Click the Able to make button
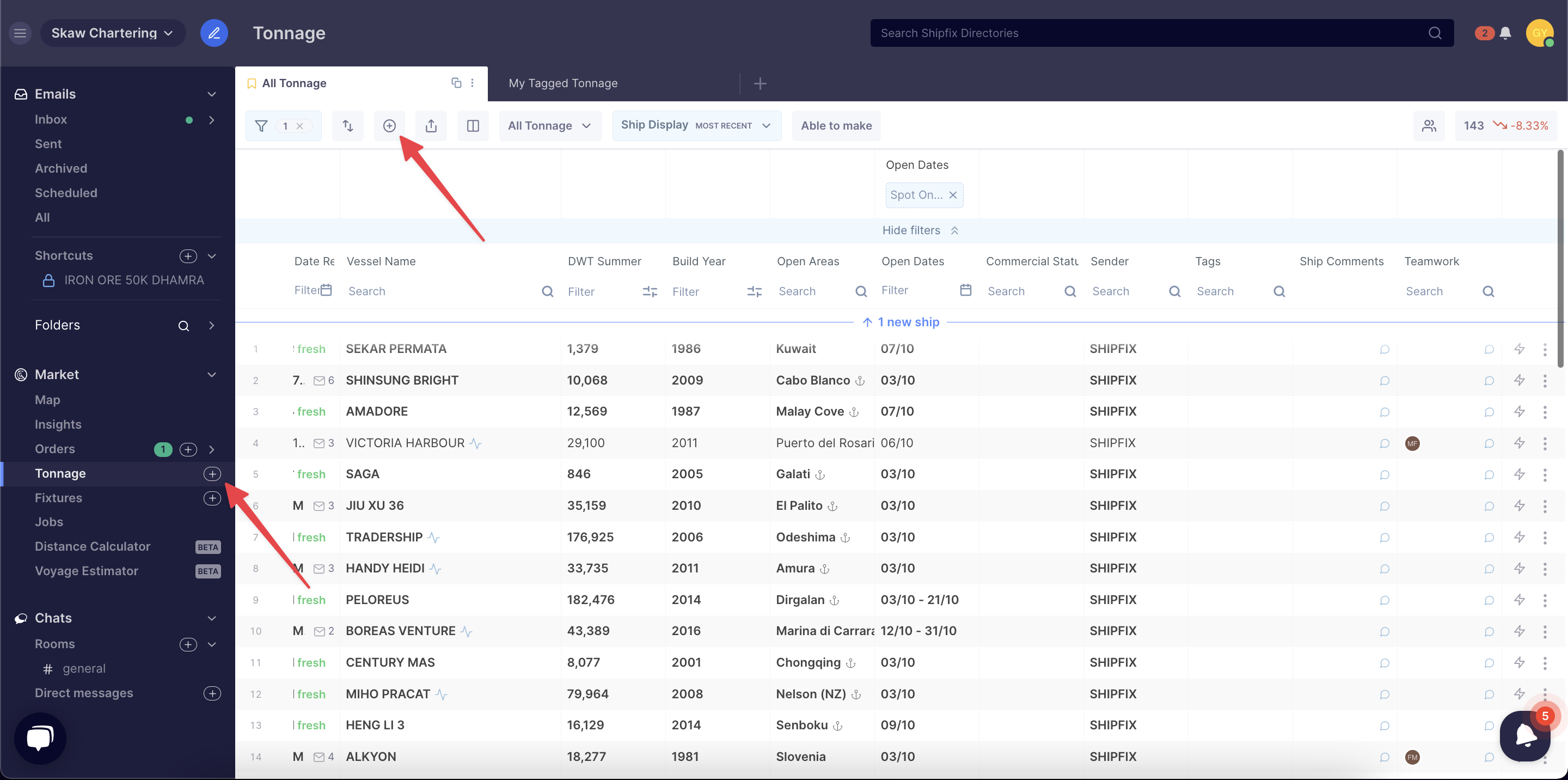Image resolution: width=1568 pixels, height=780 pixels. pyautogui.click(x=836, y=125)
